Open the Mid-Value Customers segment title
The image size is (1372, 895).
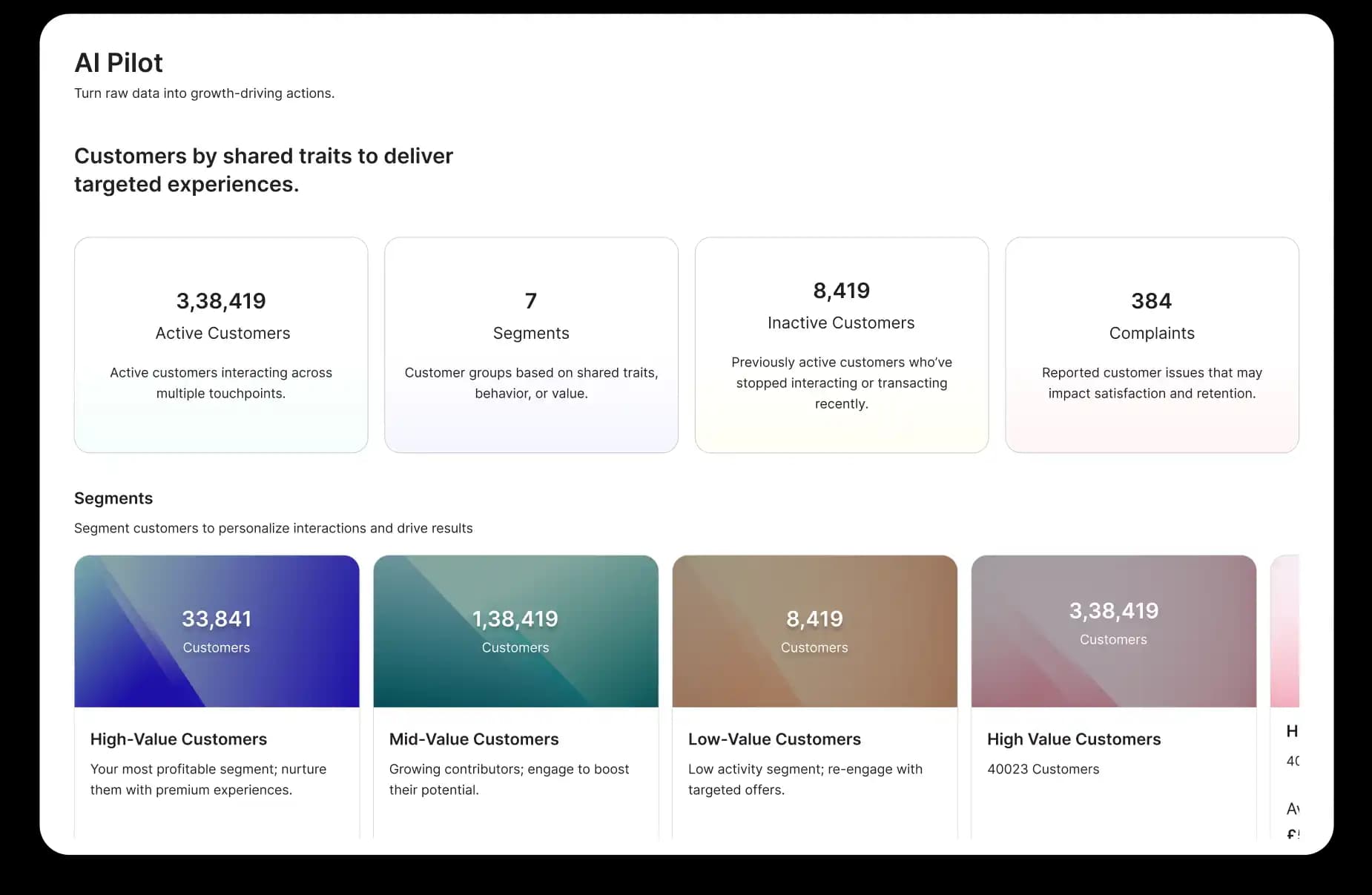click(474, 739)
